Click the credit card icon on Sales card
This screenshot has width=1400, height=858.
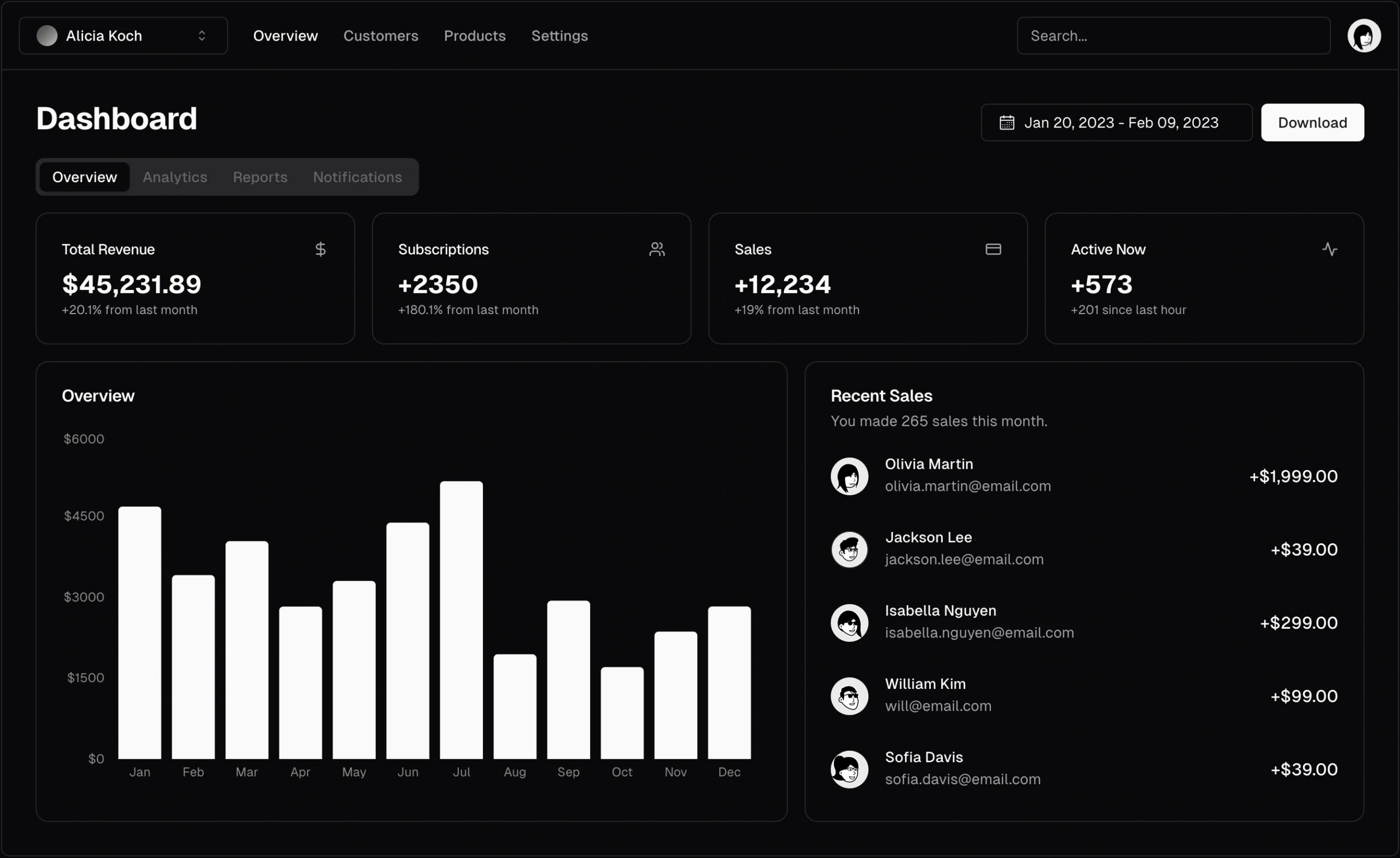coord(993,248)
